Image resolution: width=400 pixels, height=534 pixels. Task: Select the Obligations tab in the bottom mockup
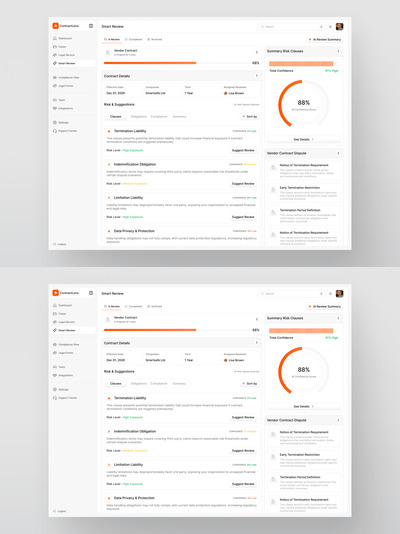[x=139, y=383]
